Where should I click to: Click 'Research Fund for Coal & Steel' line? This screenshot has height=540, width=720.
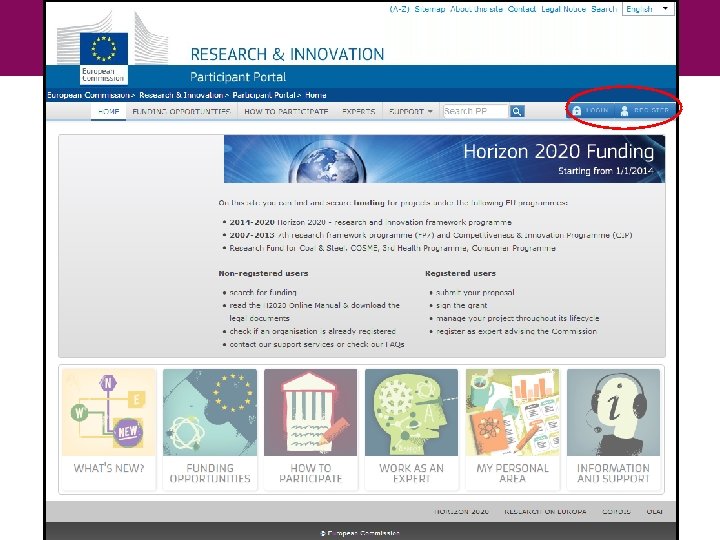(x=392, y=248)
